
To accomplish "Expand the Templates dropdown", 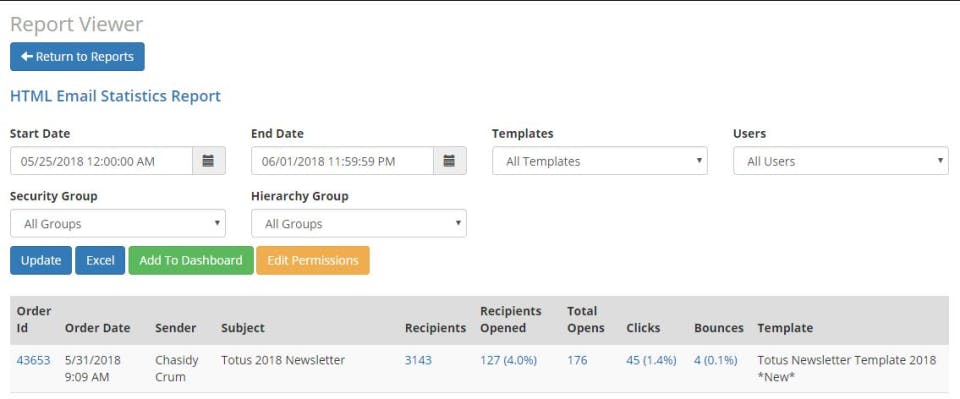I will click(x=599, y=161).
